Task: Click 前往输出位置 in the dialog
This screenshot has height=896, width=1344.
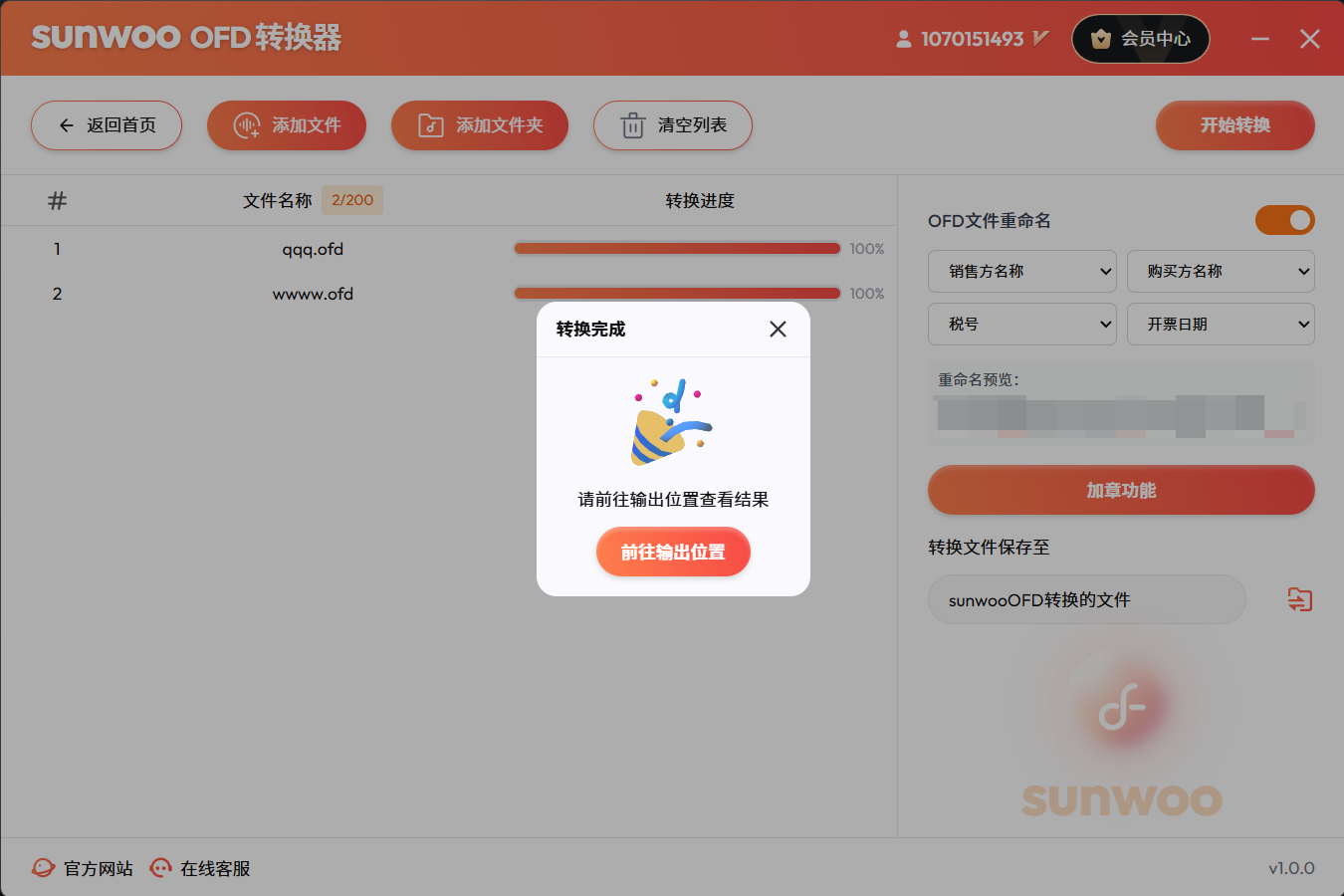Action: pyautogui.click(x=673, y=552)
